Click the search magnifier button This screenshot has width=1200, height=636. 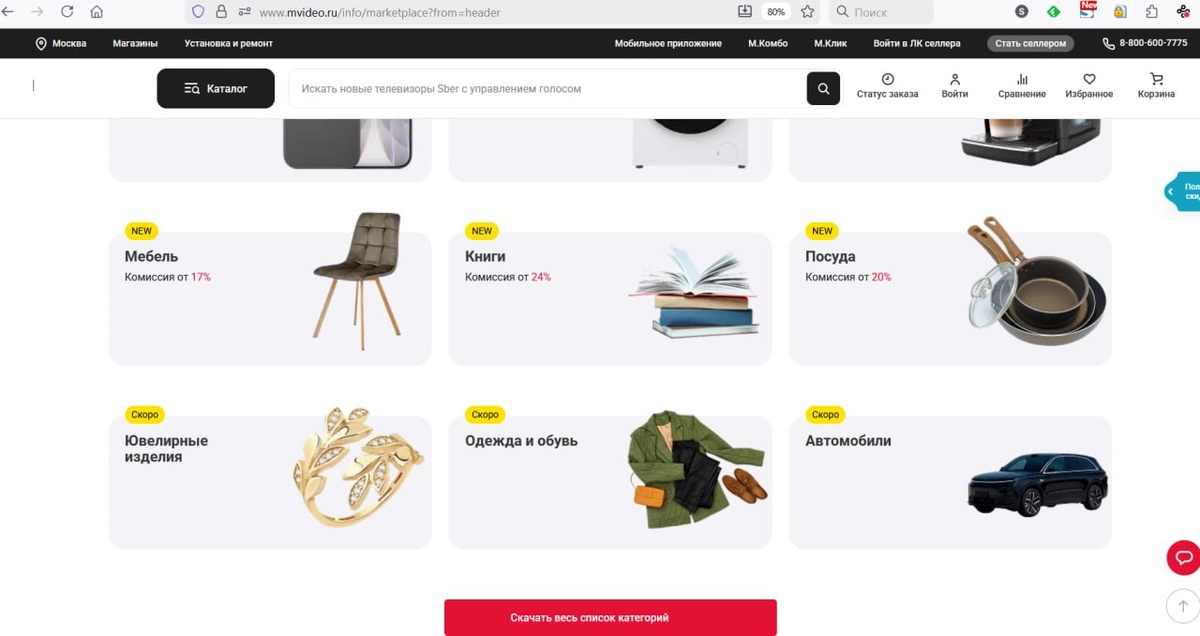pos(823,89)
